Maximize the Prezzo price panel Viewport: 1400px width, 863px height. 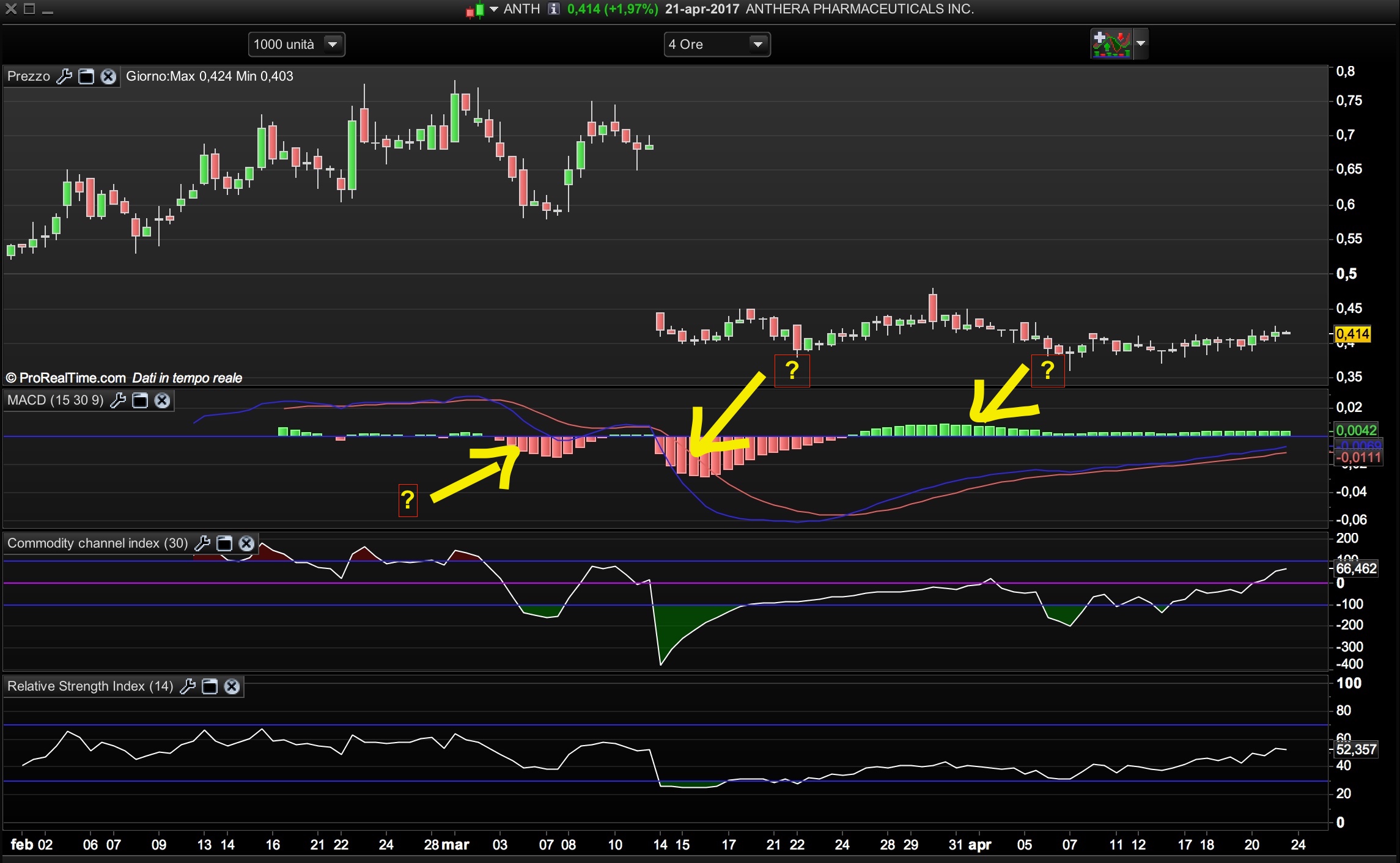point(86,76)
